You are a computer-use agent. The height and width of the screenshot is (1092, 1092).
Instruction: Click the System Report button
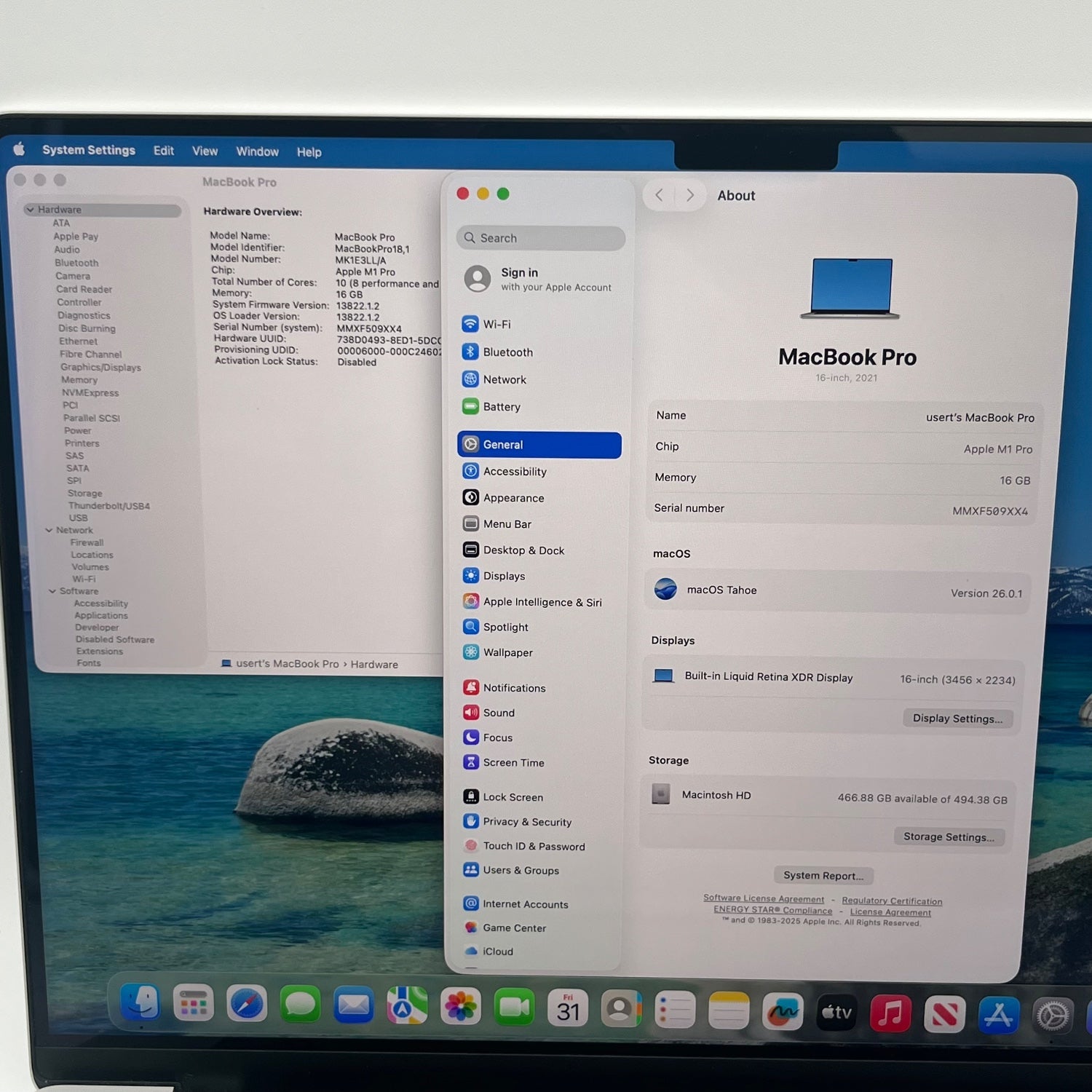point(823,876)
